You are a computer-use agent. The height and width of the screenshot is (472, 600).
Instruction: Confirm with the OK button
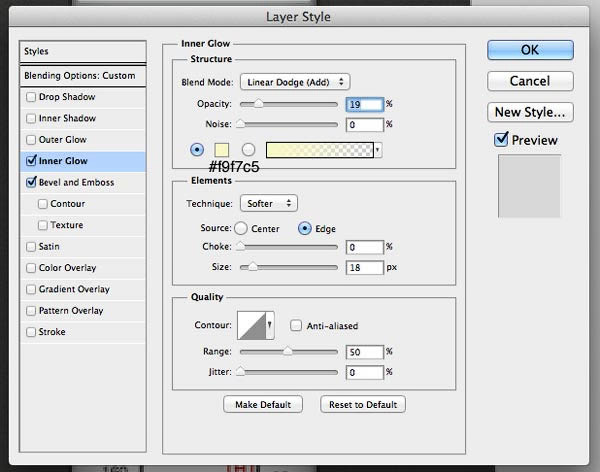pyautogui.click(x=530, y=50)
